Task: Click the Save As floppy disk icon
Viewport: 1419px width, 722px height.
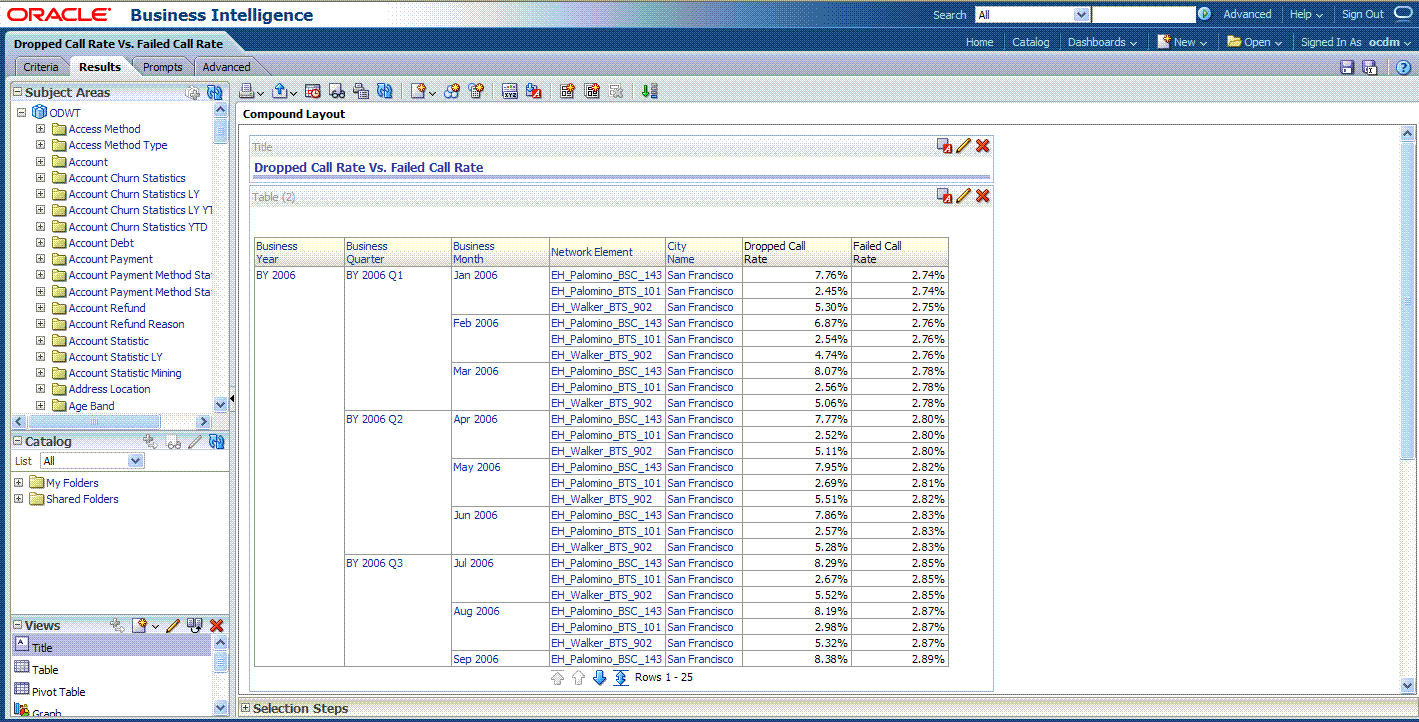Action: pyautogui.click(x=1370, y=67)
